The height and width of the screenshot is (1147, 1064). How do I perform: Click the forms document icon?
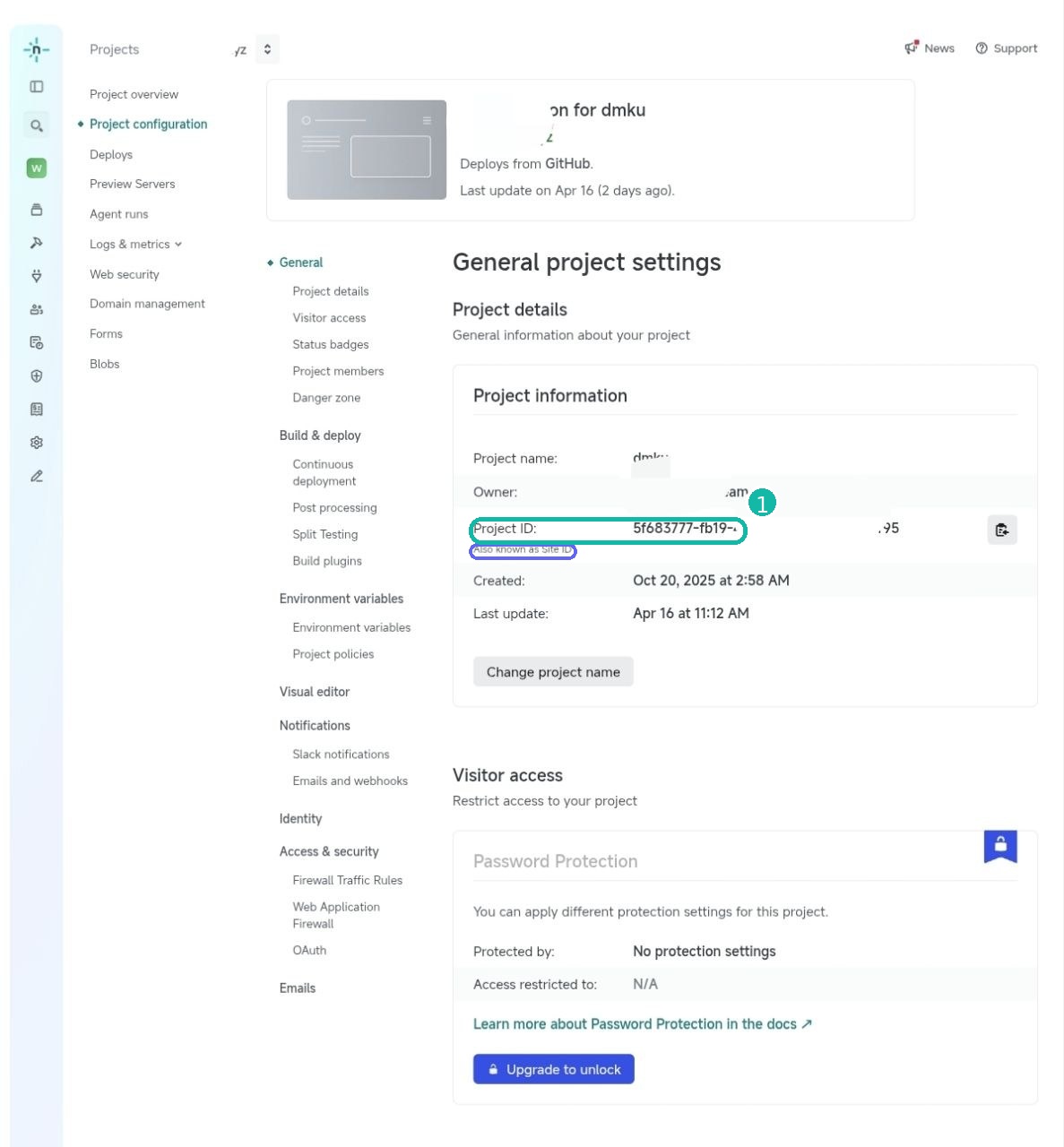click(36, 341)
